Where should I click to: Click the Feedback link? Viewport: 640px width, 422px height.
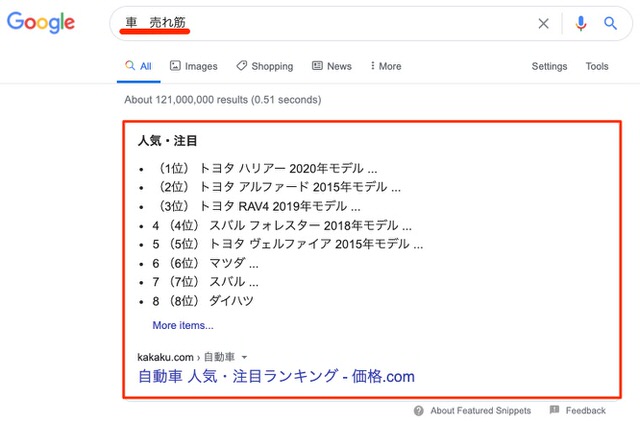click(x=585, y=411)
